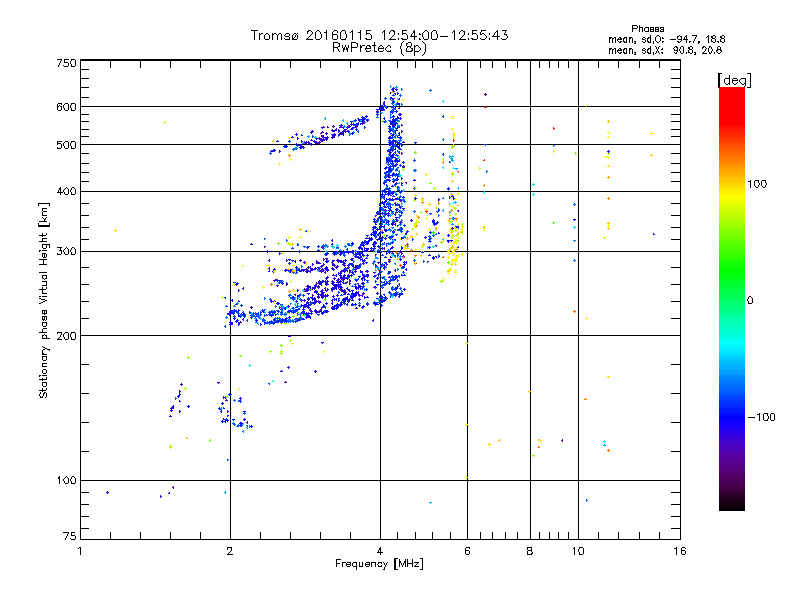Click the colorbar tick label "100"
This screenshot has width=800, height=600.
point(757,184)
